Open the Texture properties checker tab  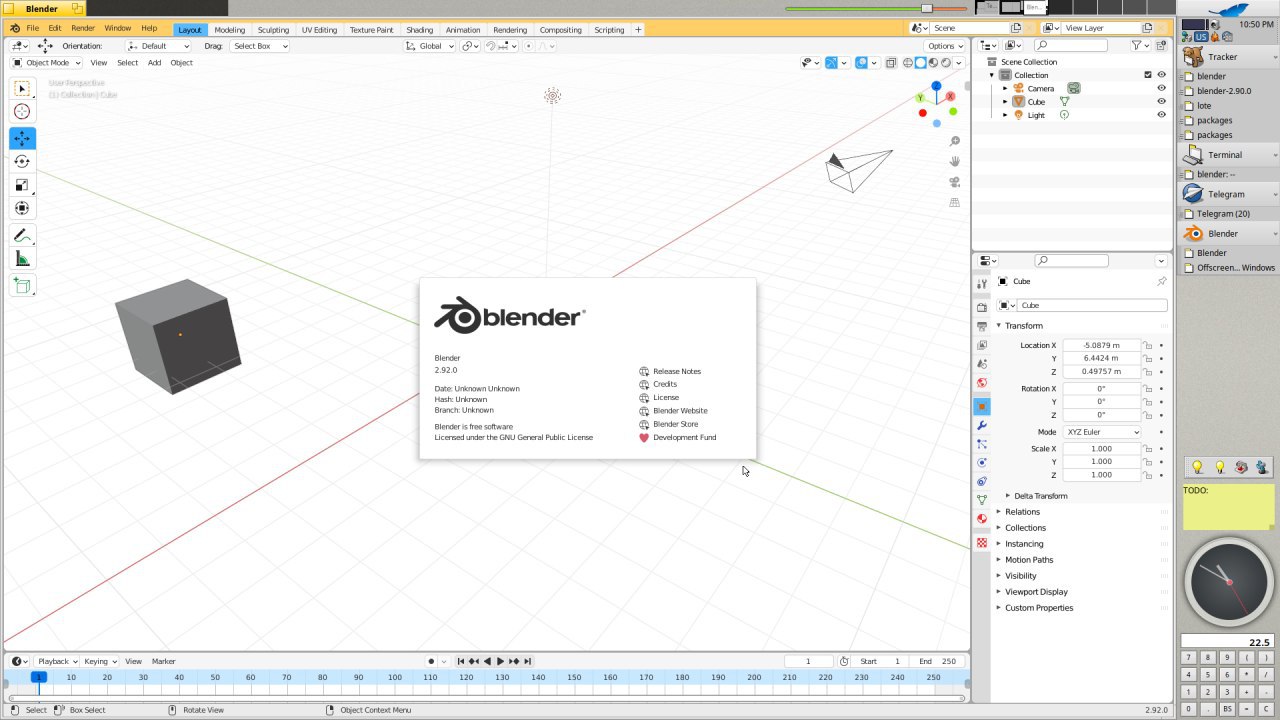(982, 542)
